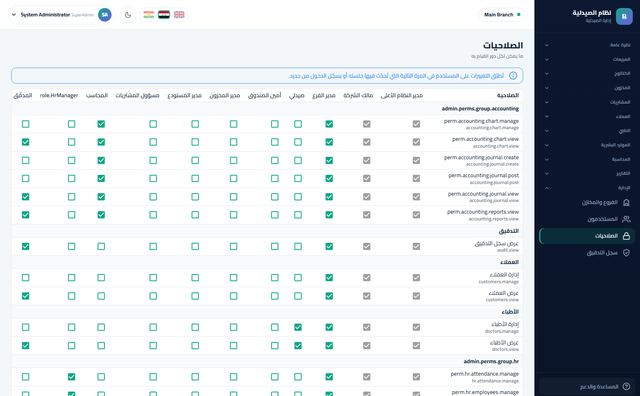
Task: Uncheck المحاسب for perm.accounting.chart.manage
Action: 101,124
